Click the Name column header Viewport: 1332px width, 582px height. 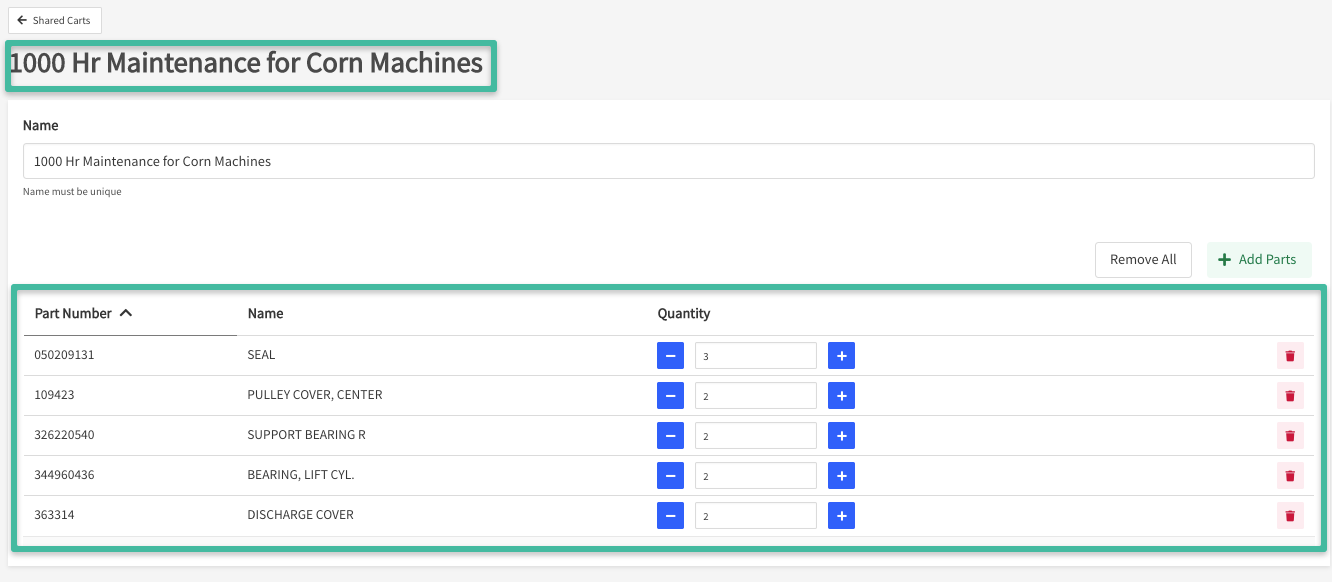coord(265,314)
